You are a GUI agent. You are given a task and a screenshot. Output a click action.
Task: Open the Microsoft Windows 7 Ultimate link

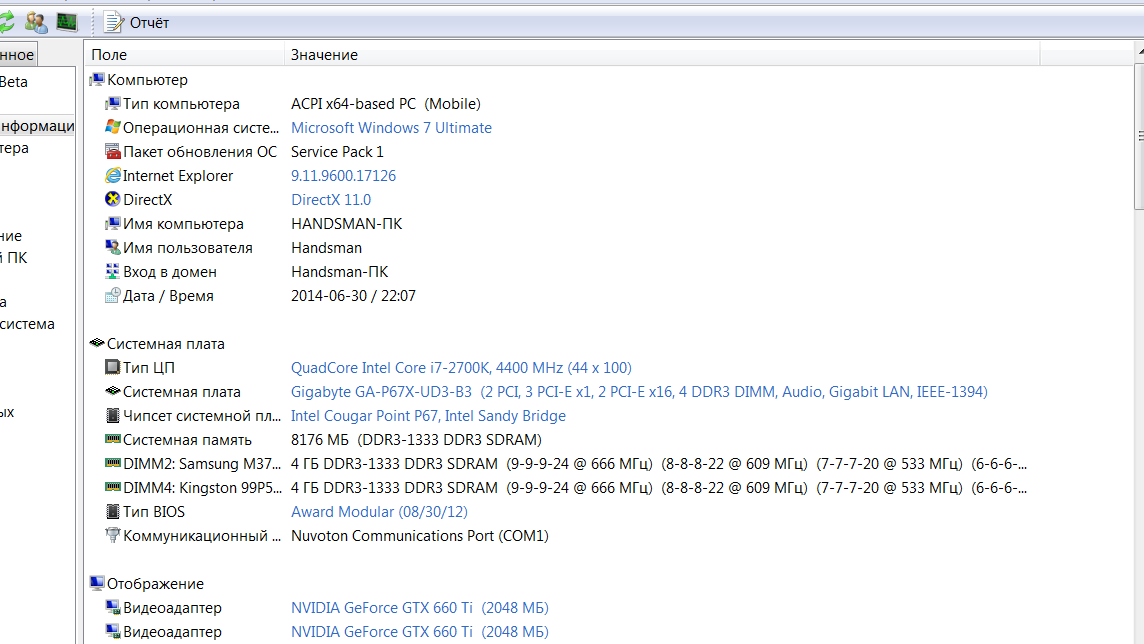391,128
